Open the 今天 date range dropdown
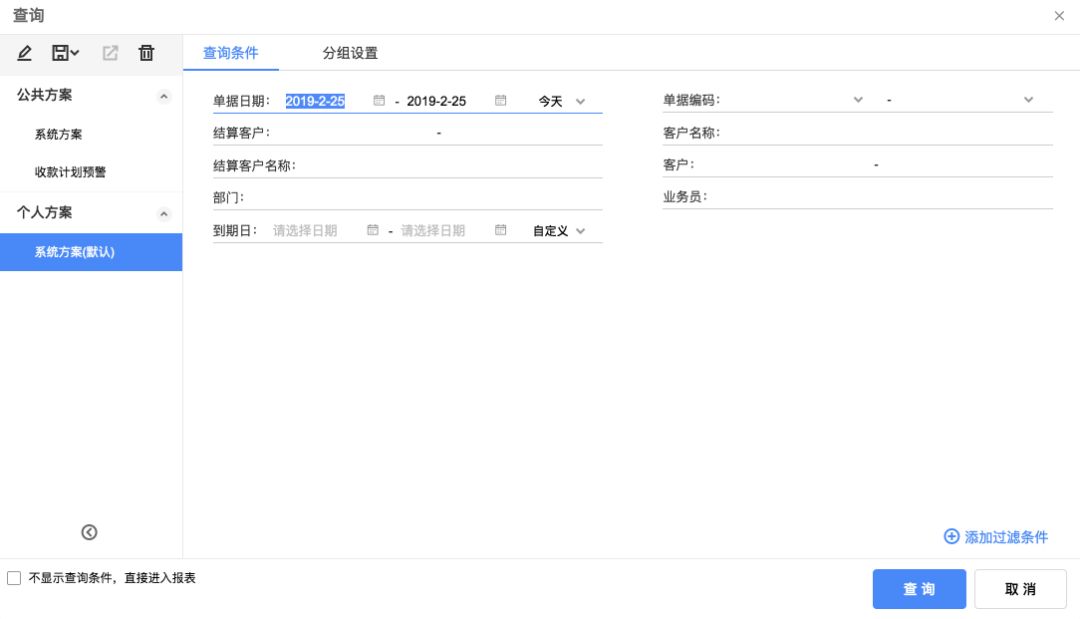 pyautogui.click(x=562, y=101)
